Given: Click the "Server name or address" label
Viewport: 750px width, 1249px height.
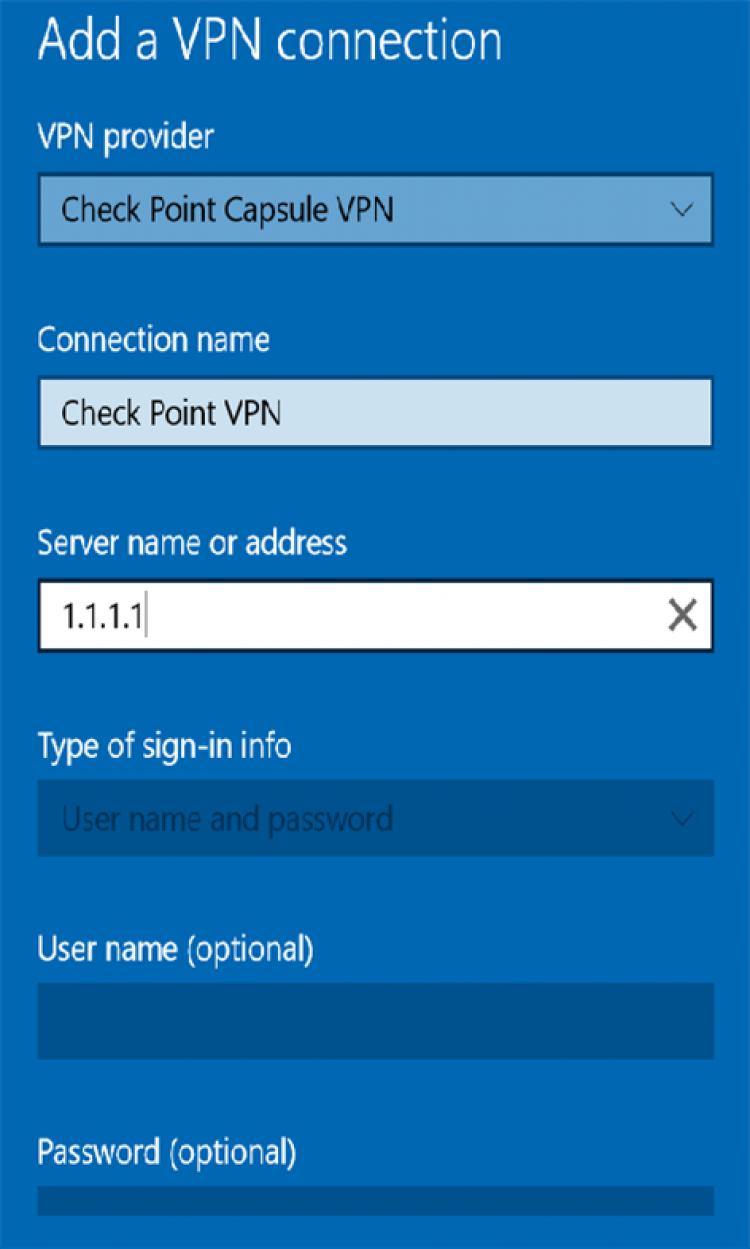Looking at the screenshot, I should pos(192,543).
